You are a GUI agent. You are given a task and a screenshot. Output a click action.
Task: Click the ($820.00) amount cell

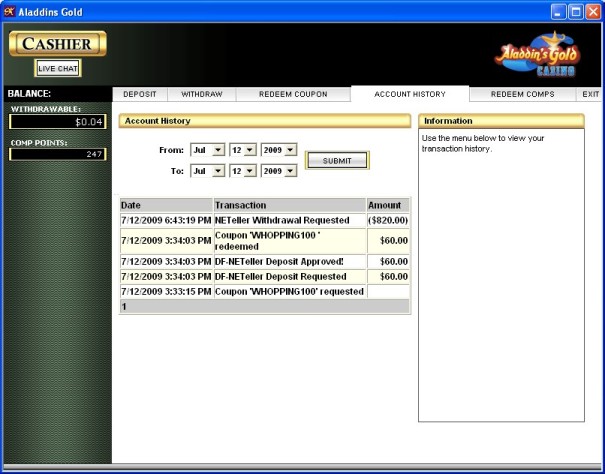(388, 220)
